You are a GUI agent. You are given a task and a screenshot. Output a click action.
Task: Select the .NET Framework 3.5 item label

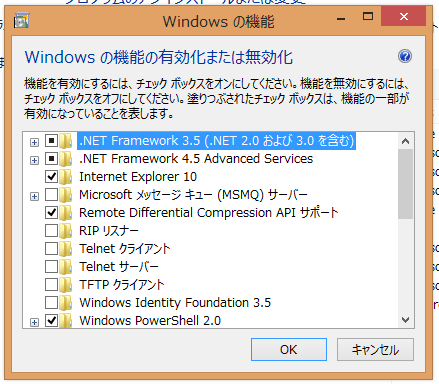pos(217,141)
